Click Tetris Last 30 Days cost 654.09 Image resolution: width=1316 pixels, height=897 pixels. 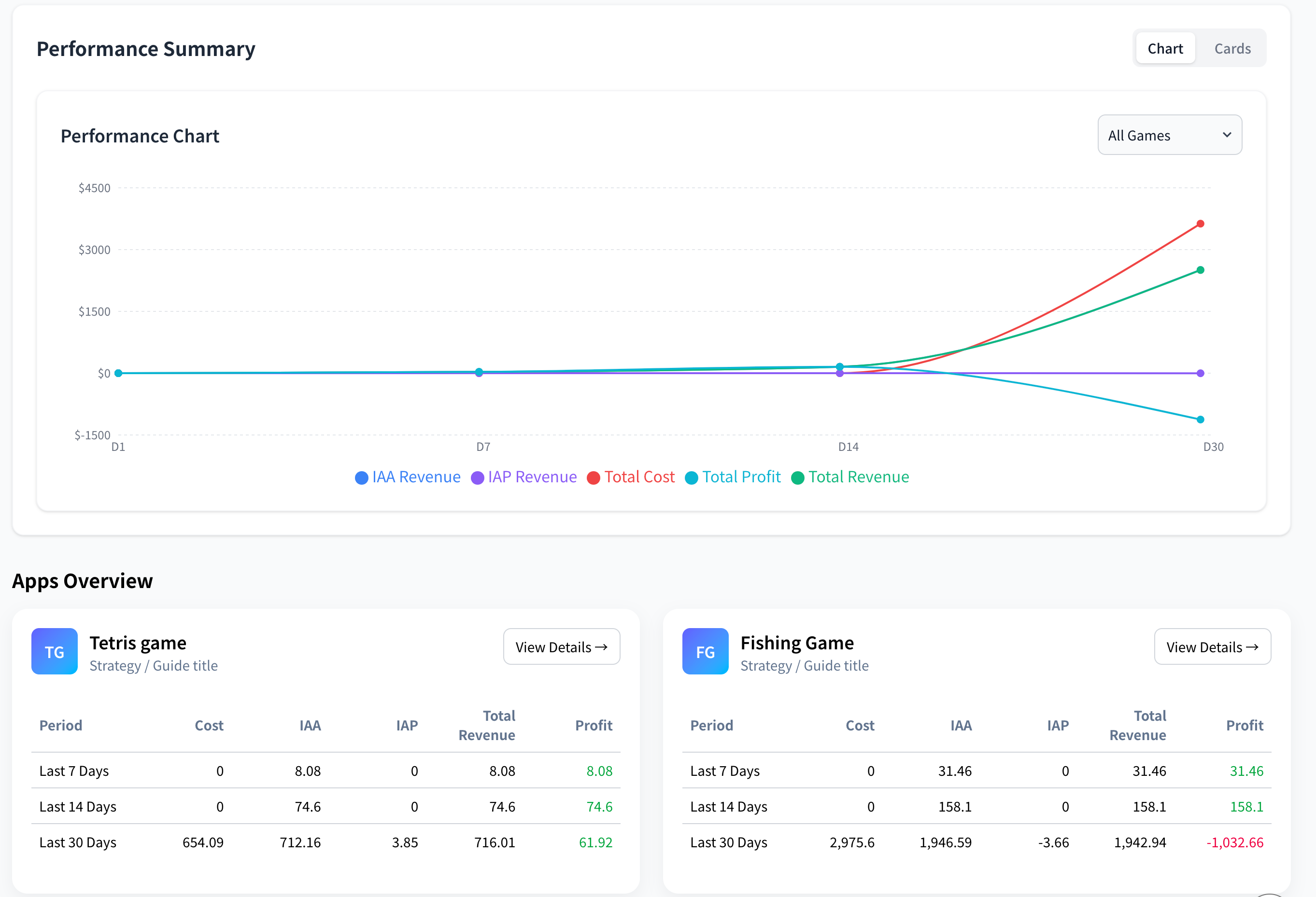[x=203, y=842]
